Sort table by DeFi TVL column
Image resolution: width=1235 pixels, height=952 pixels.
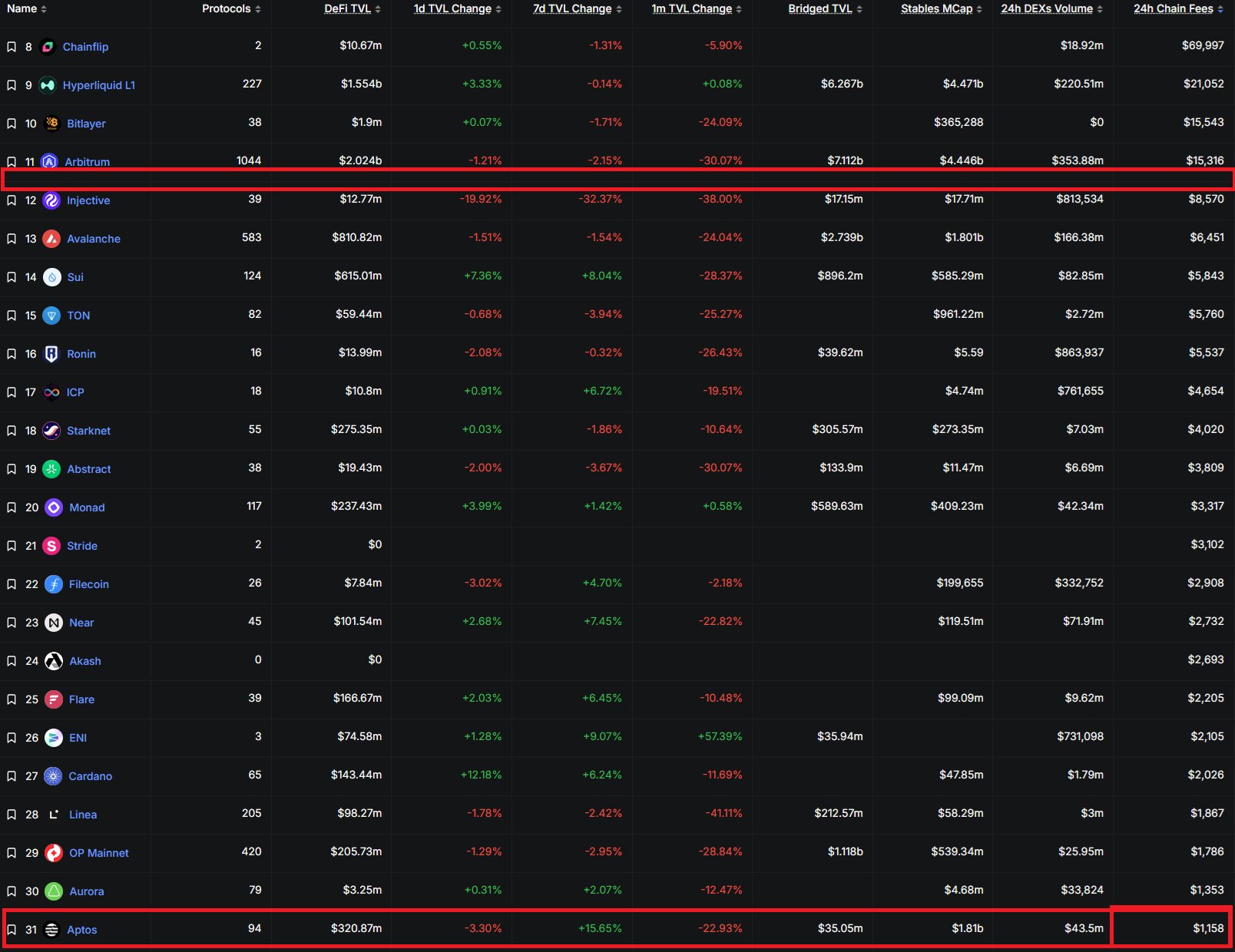[353, 8]
